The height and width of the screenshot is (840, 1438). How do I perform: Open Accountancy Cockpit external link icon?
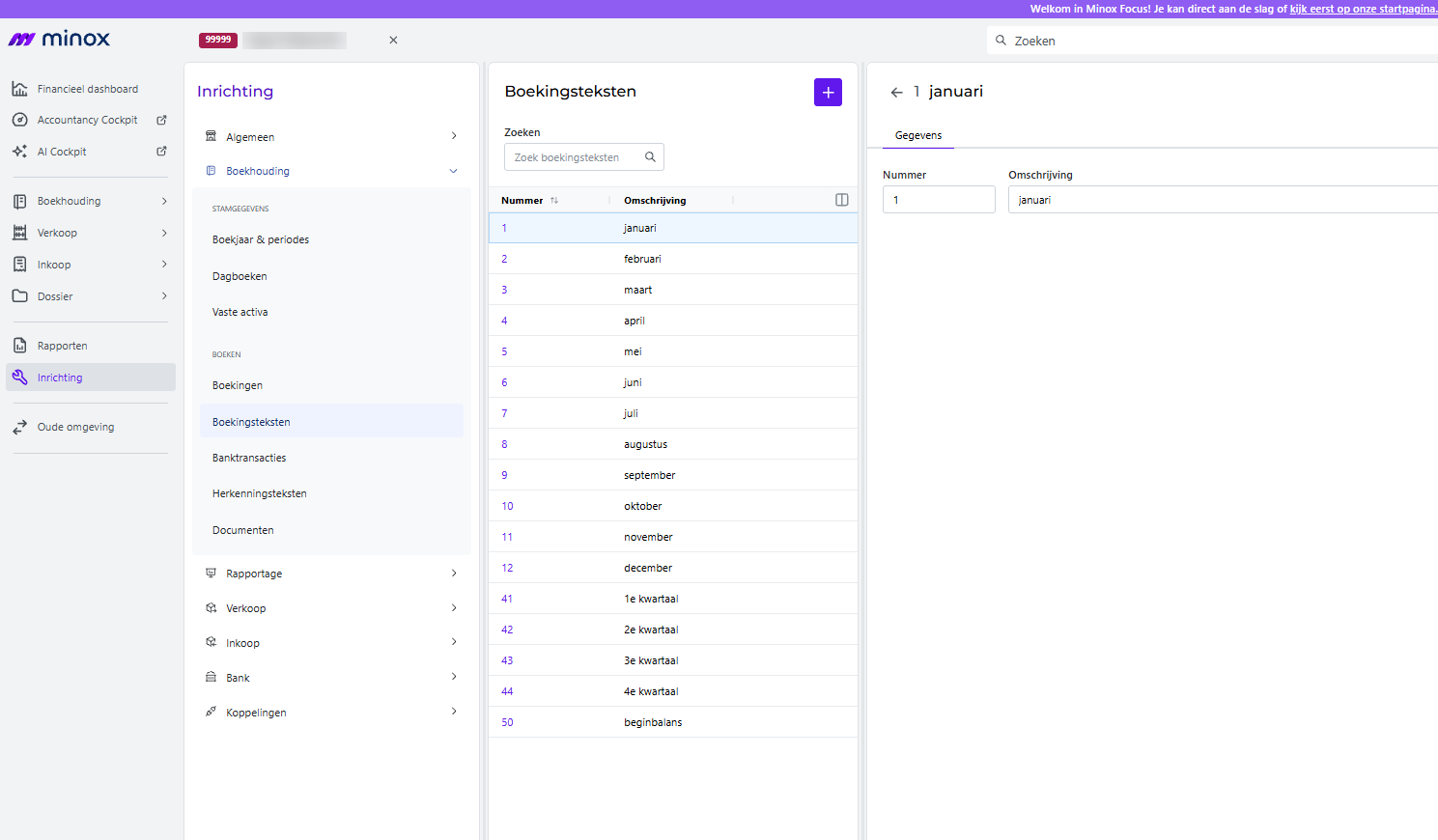point(161,120)
